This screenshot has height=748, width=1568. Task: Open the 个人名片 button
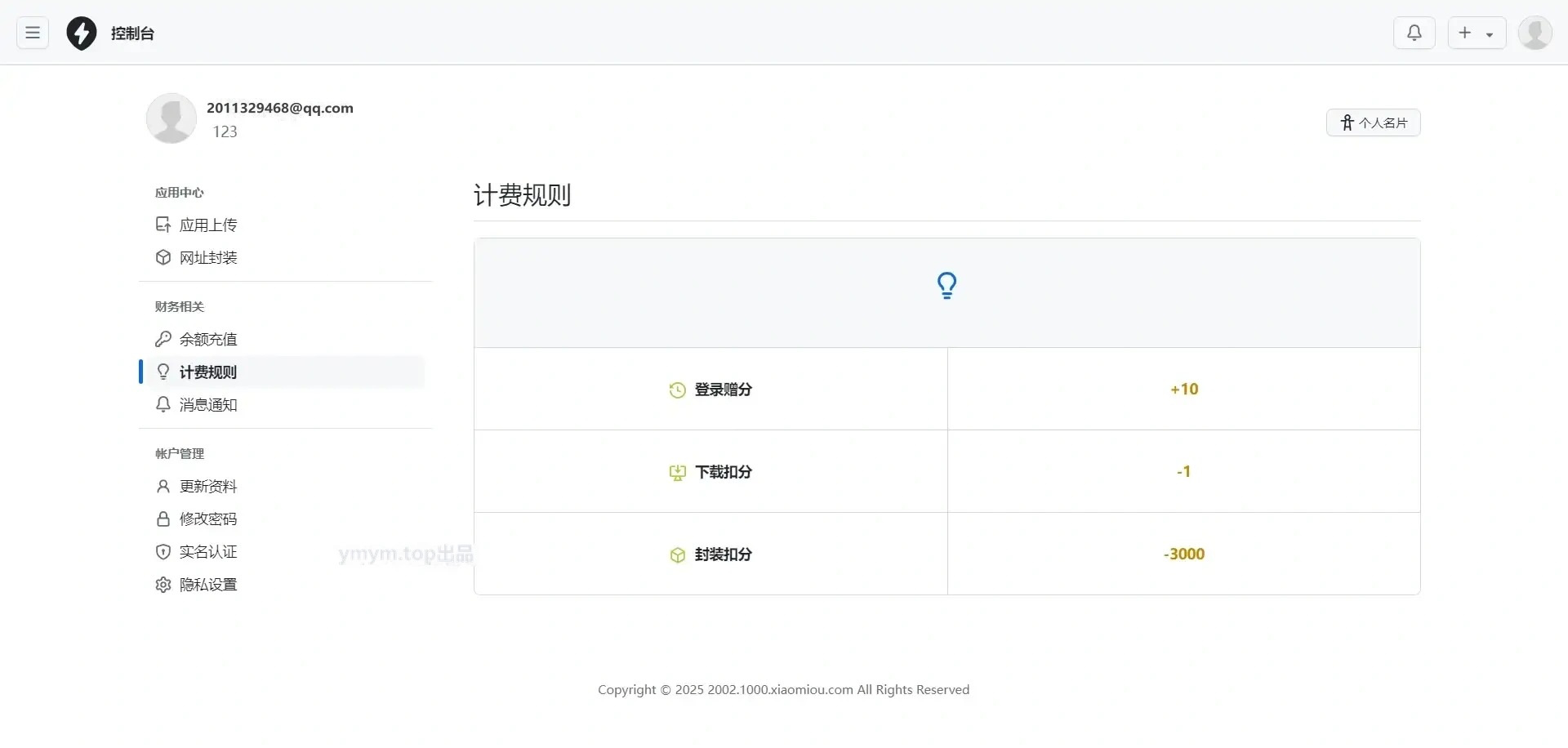1374,122
